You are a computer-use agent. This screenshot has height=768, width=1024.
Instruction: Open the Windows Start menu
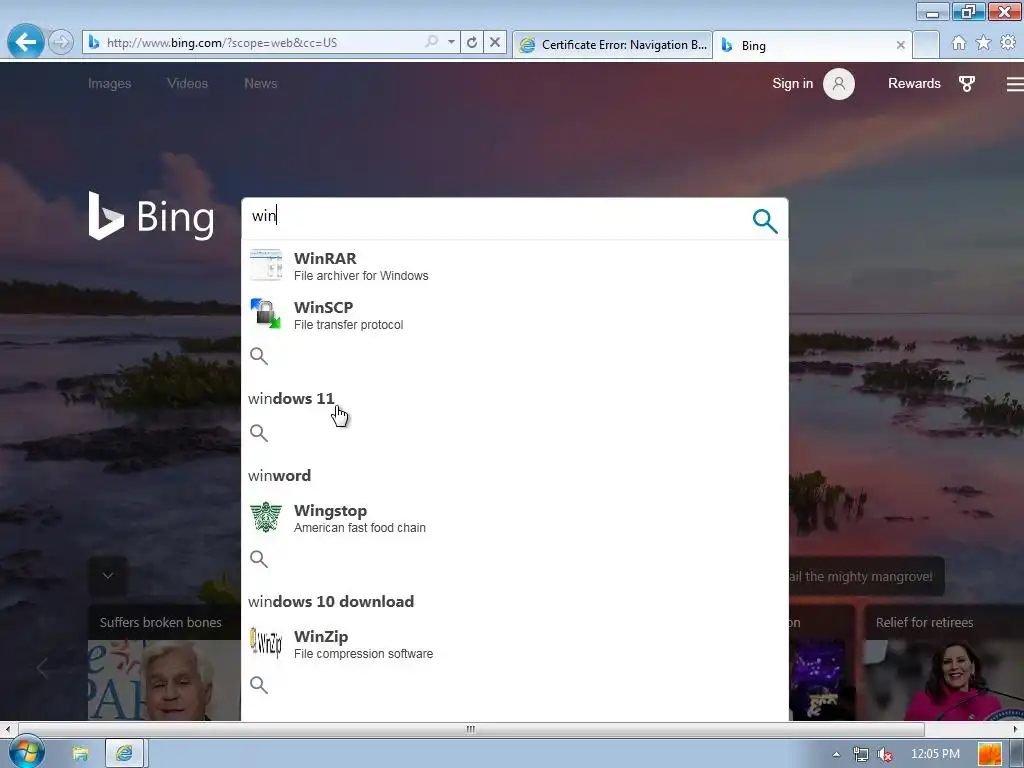coord(27,752)
